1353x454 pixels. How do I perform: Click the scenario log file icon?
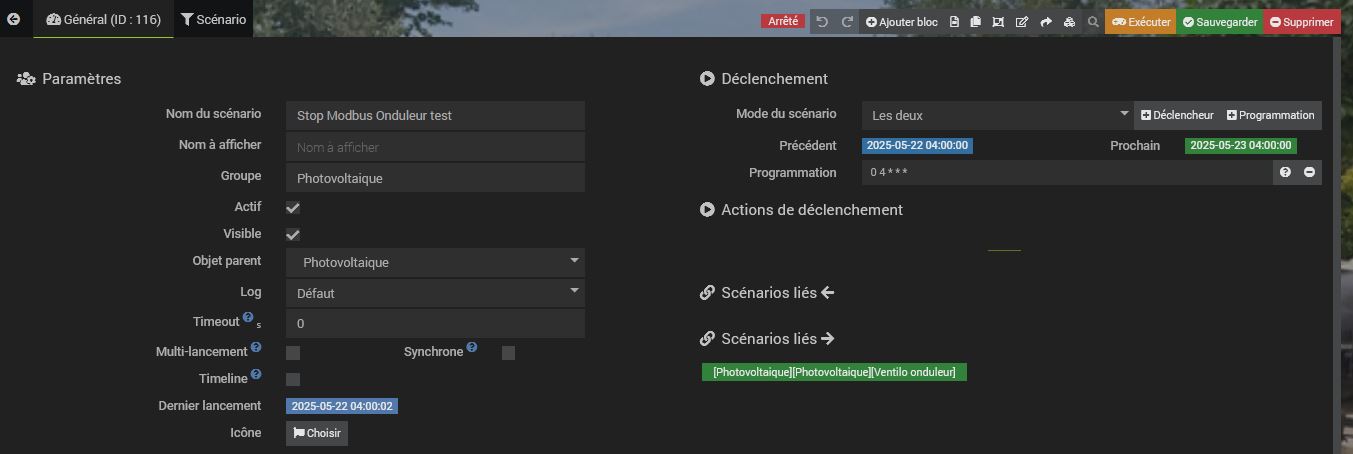(954, 21)
